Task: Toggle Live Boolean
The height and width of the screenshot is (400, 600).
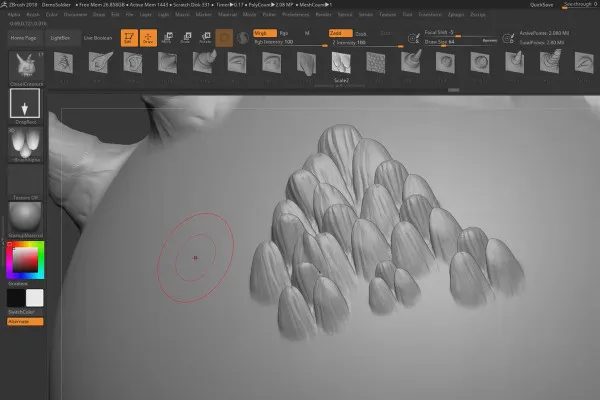Action: [98, 38]
